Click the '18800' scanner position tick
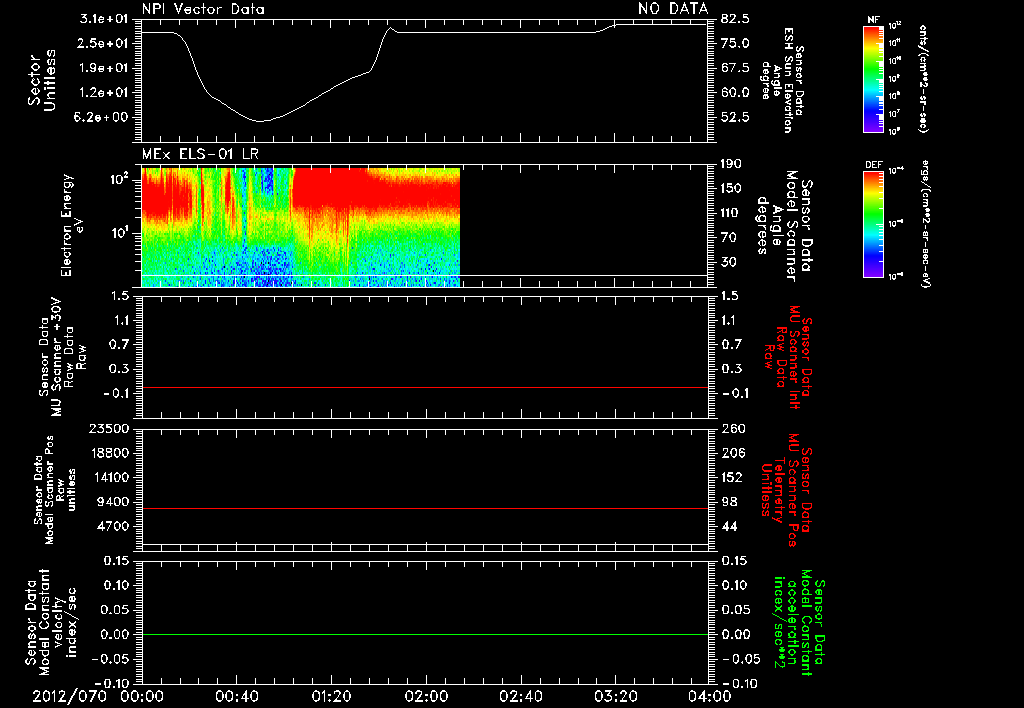 [x=108, y=453]
